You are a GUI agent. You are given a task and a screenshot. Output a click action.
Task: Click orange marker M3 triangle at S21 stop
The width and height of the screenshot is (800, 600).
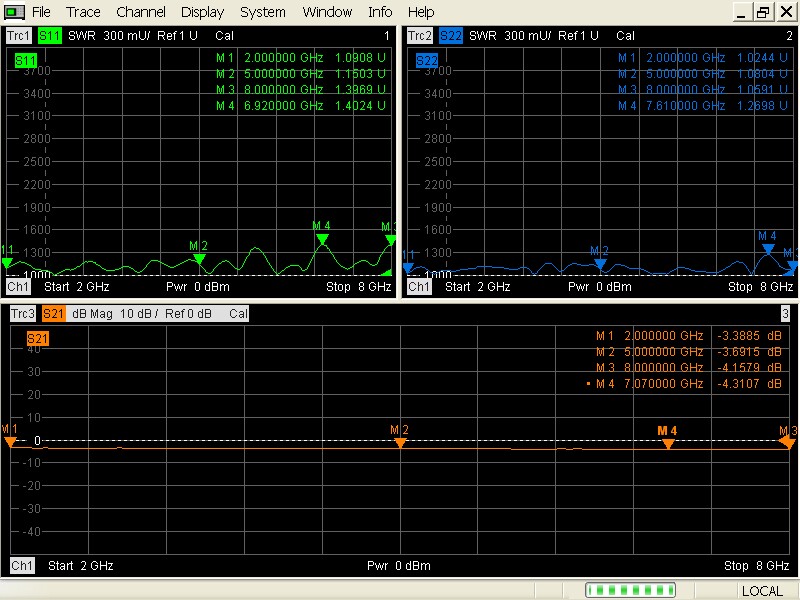(789, 443)
